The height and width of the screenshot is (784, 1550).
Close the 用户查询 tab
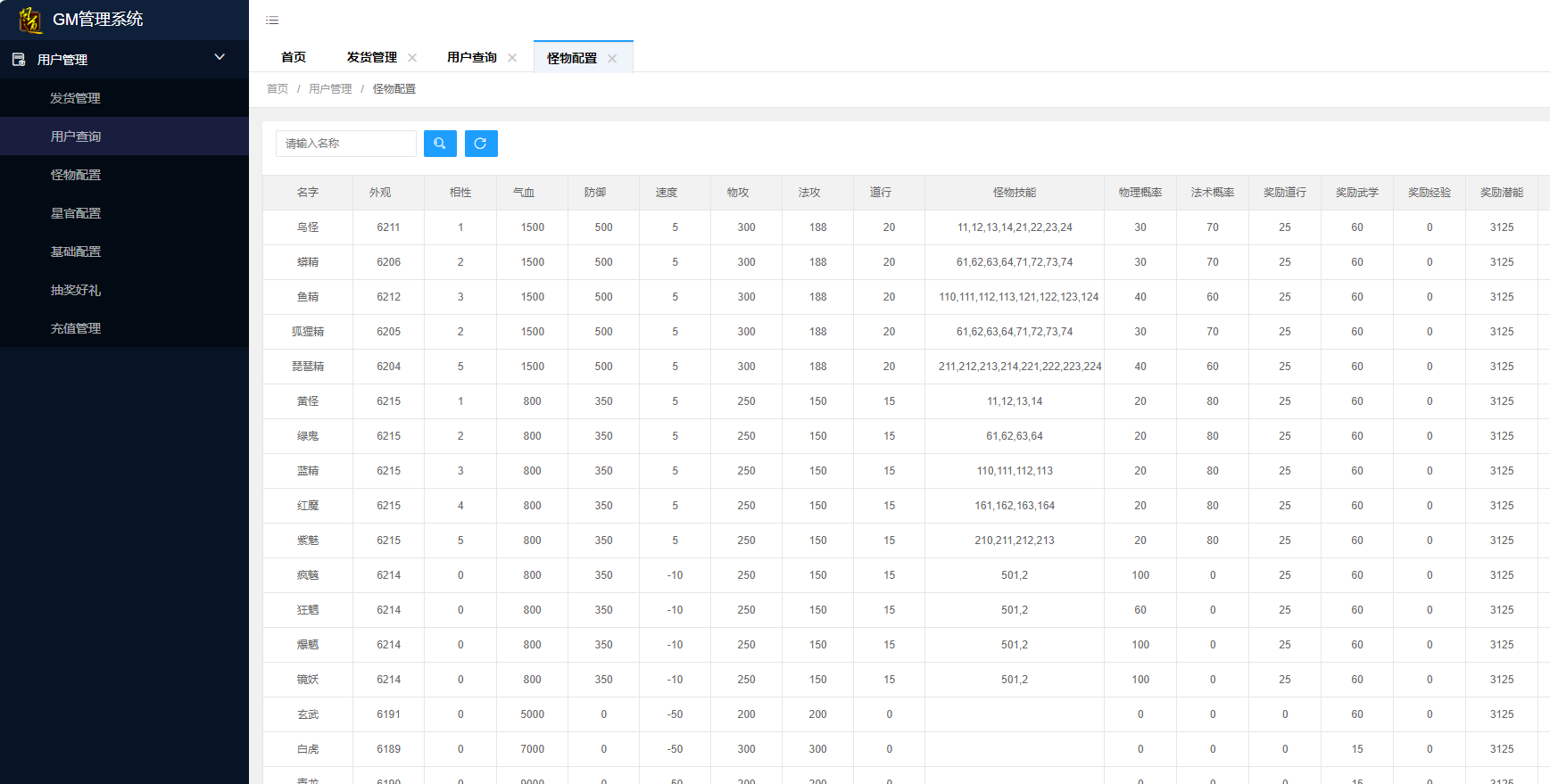512,58
